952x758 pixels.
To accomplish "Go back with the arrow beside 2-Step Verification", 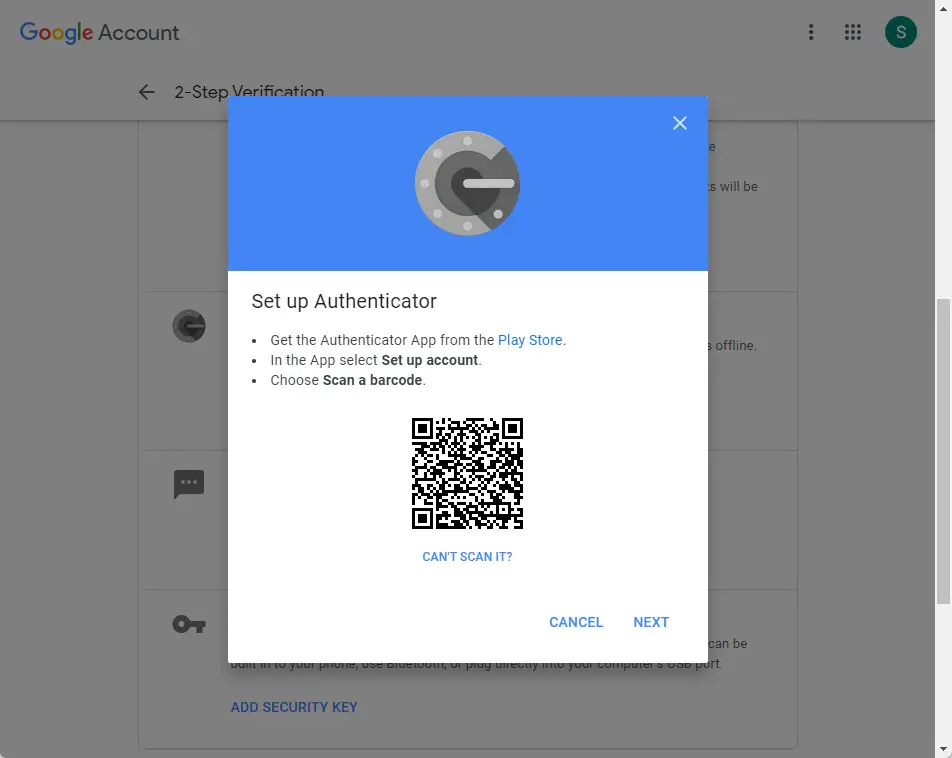I will (x=146, y=92).
